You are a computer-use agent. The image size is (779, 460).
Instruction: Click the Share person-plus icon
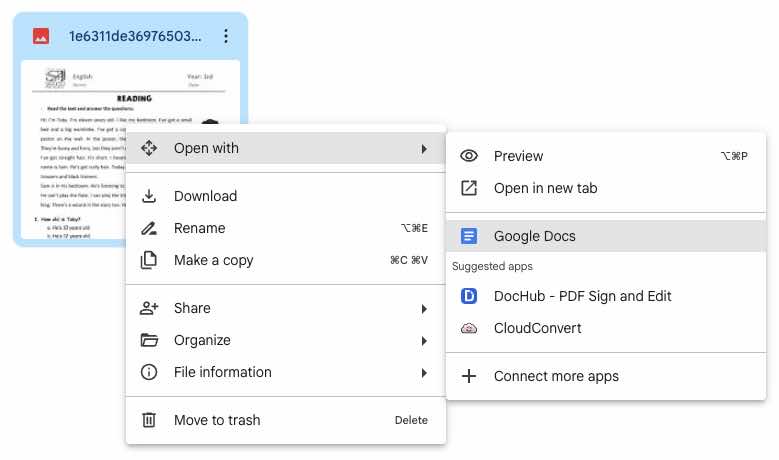click(x=149, y=308)
